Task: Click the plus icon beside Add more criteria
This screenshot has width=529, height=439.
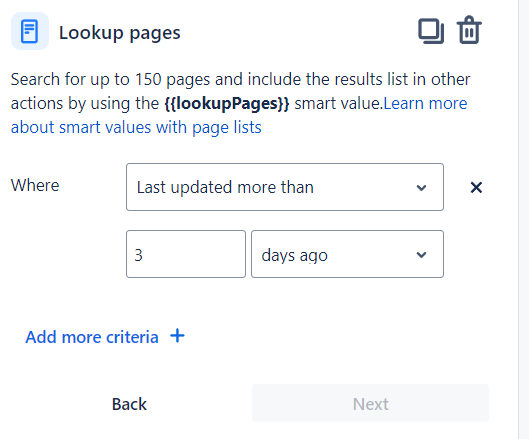Action: point(177,336)
